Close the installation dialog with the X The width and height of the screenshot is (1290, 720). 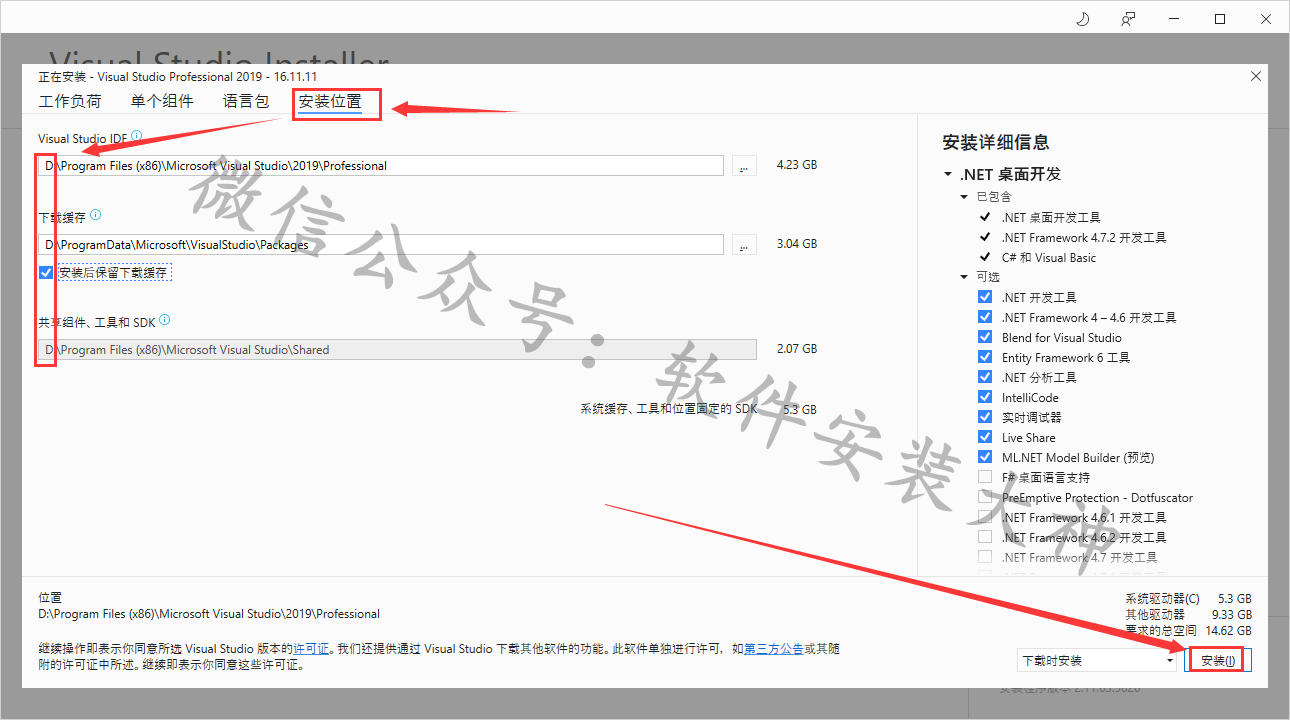1256,76
